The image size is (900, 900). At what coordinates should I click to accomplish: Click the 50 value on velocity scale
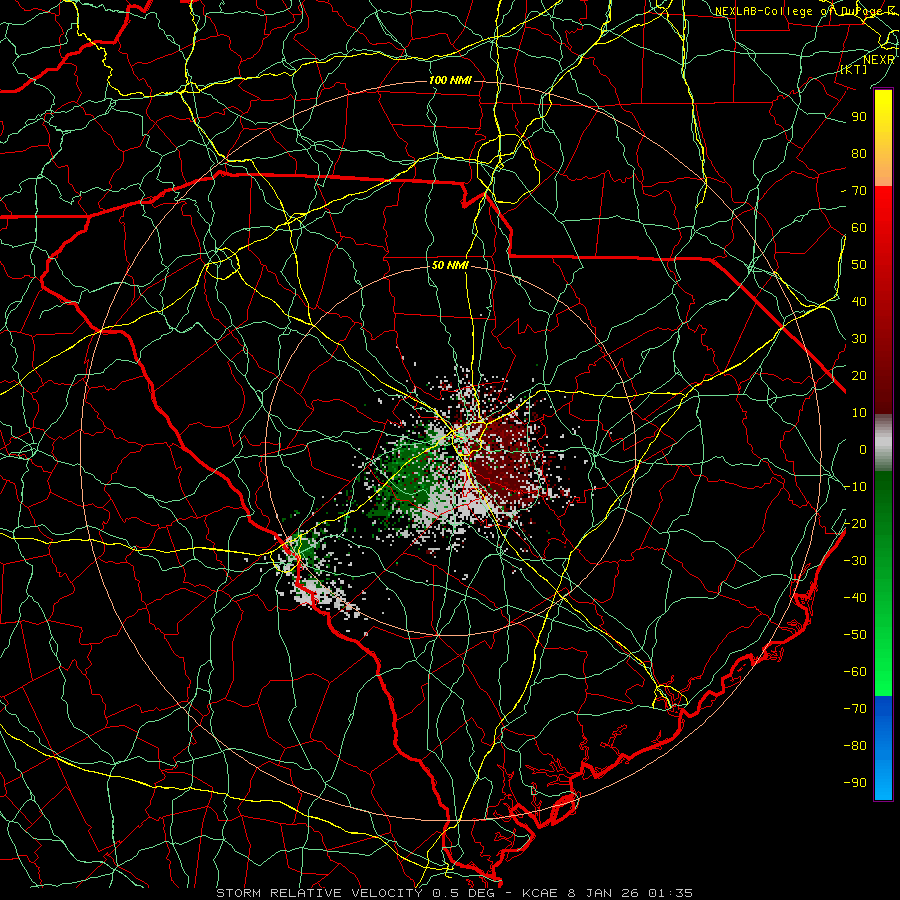point(859,265)
